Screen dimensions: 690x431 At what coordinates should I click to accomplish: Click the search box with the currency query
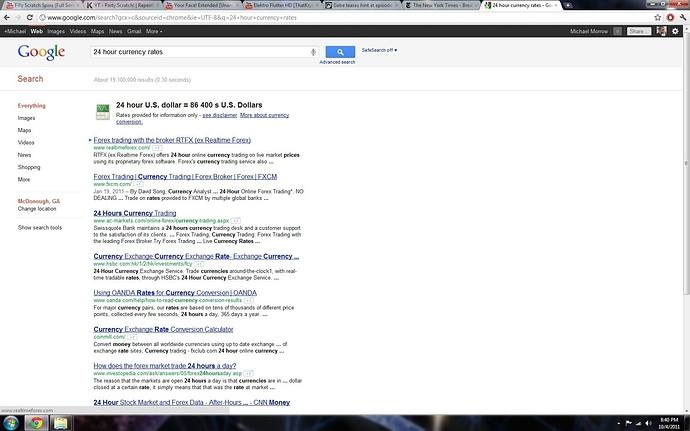(x=200, y=51)
